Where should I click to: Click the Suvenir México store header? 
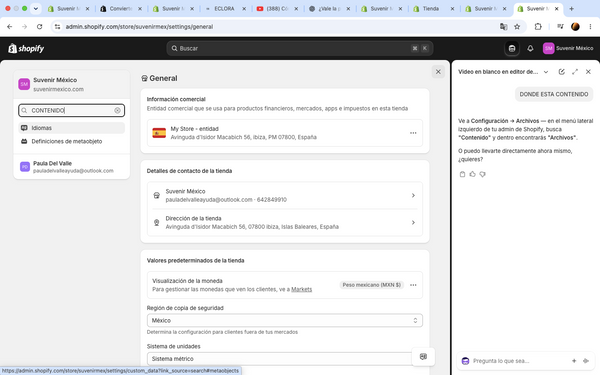click(71, 84)
